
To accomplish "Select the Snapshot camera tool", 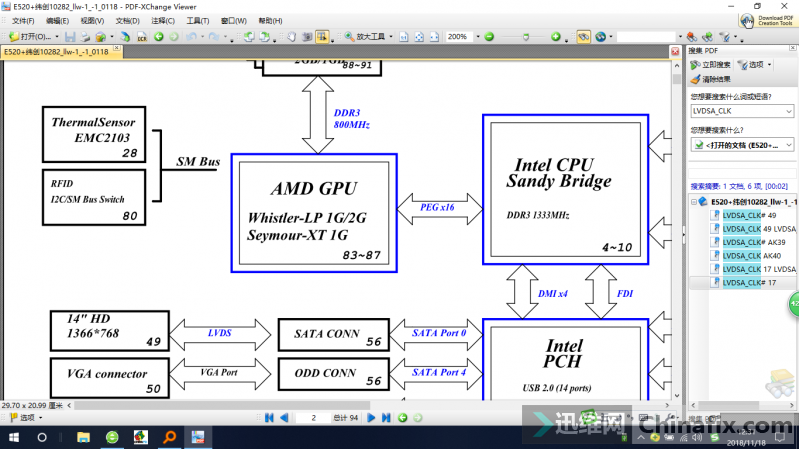I will (307, 37).
